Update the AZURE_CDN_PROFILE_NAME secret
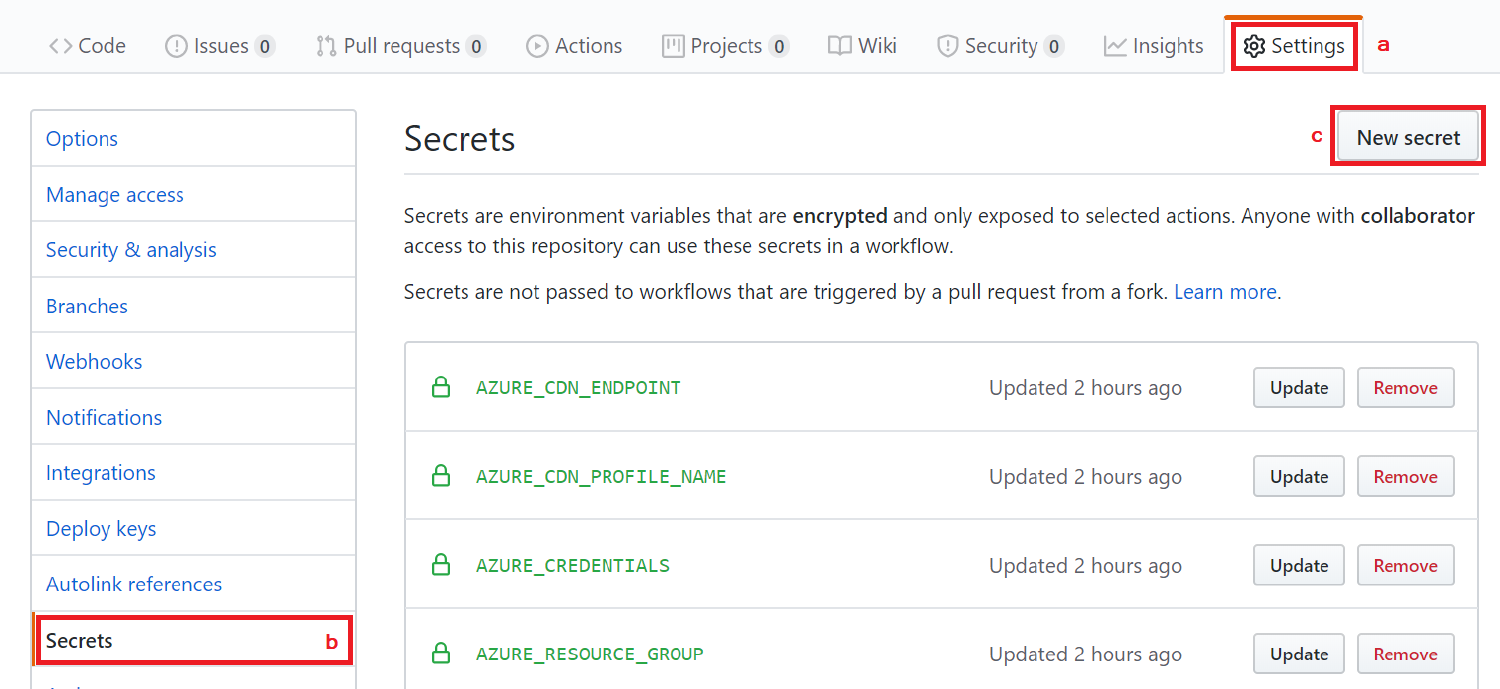This screenshot has height=689, width=1500. (1298, 477)
